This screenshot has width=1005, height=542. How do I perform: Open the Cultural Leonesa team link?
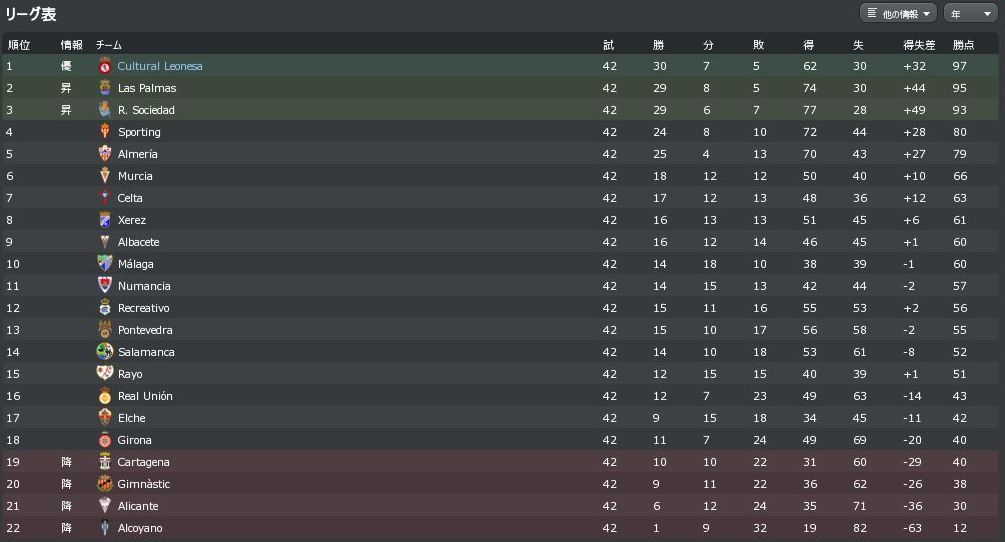[x=160, y=66]
